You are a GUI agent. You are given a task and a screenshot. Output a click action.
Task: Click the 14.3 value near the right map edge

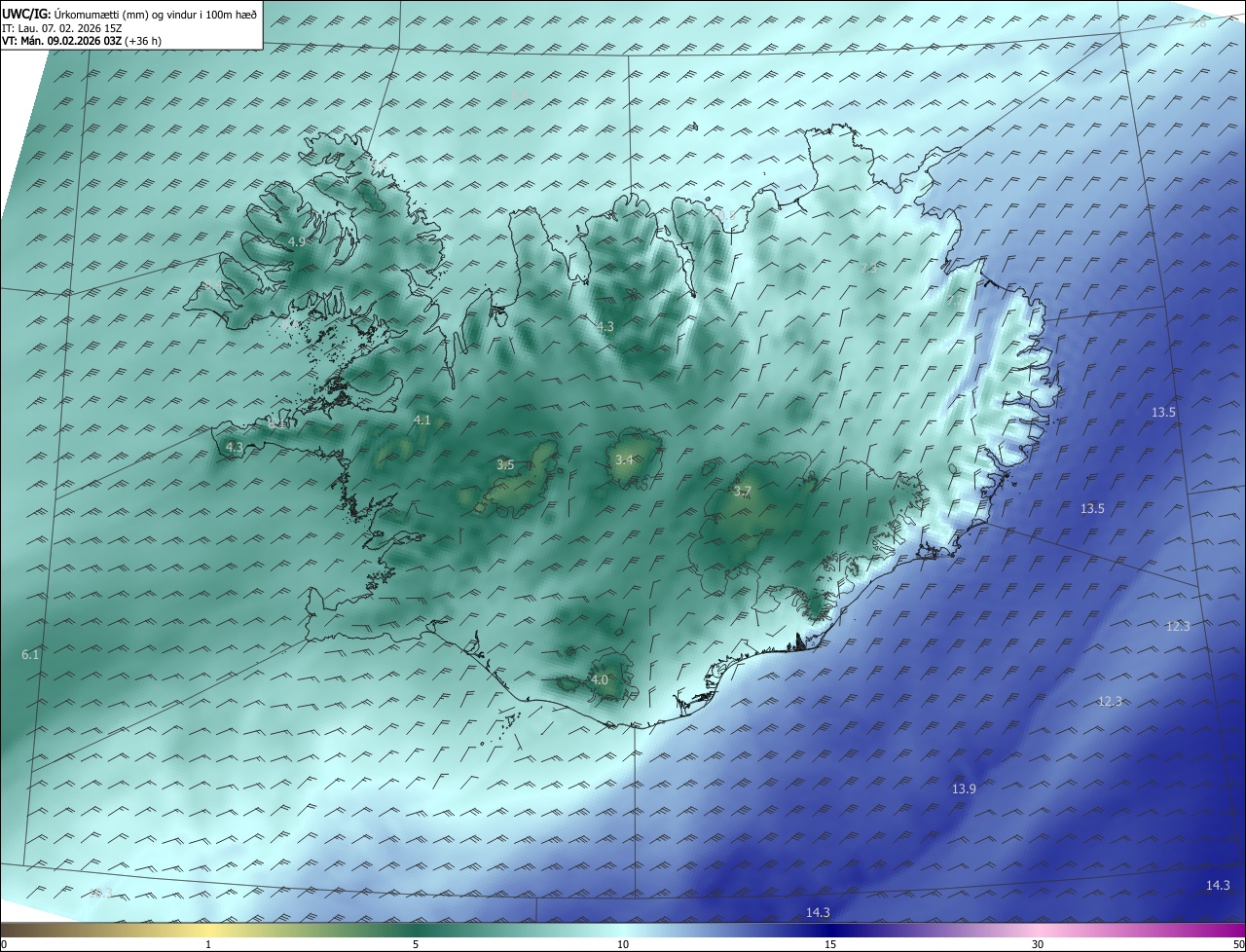[1218, 885]
